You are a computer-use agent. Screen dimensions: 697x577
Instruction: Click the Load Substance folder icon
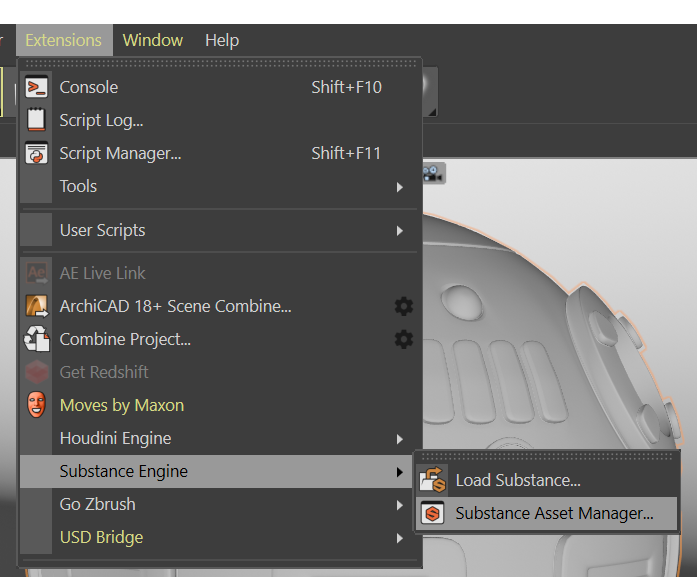pyautogui.click(x=433, y=480)
